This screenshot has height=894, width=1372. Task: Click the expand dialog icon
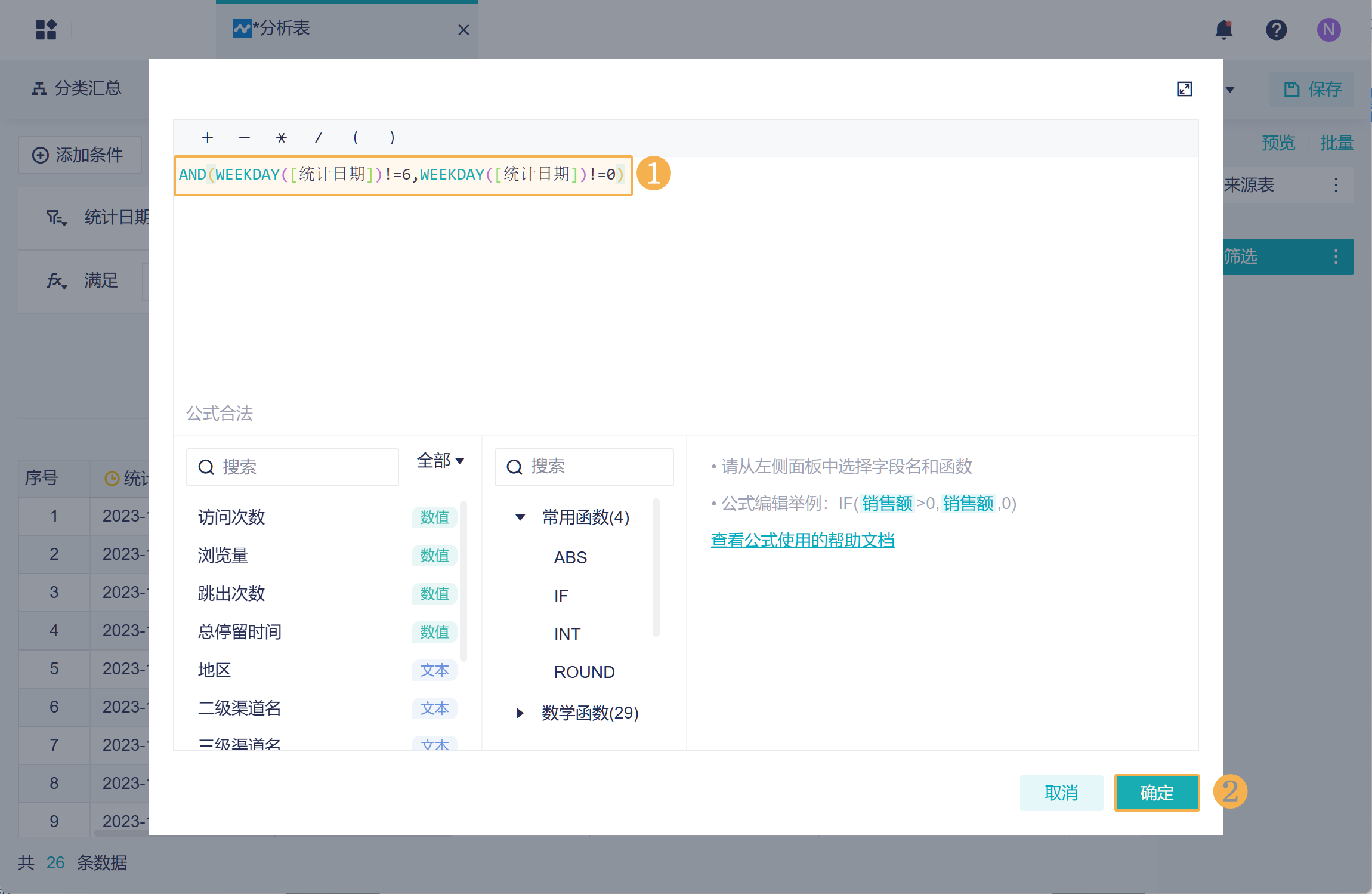1184,89
